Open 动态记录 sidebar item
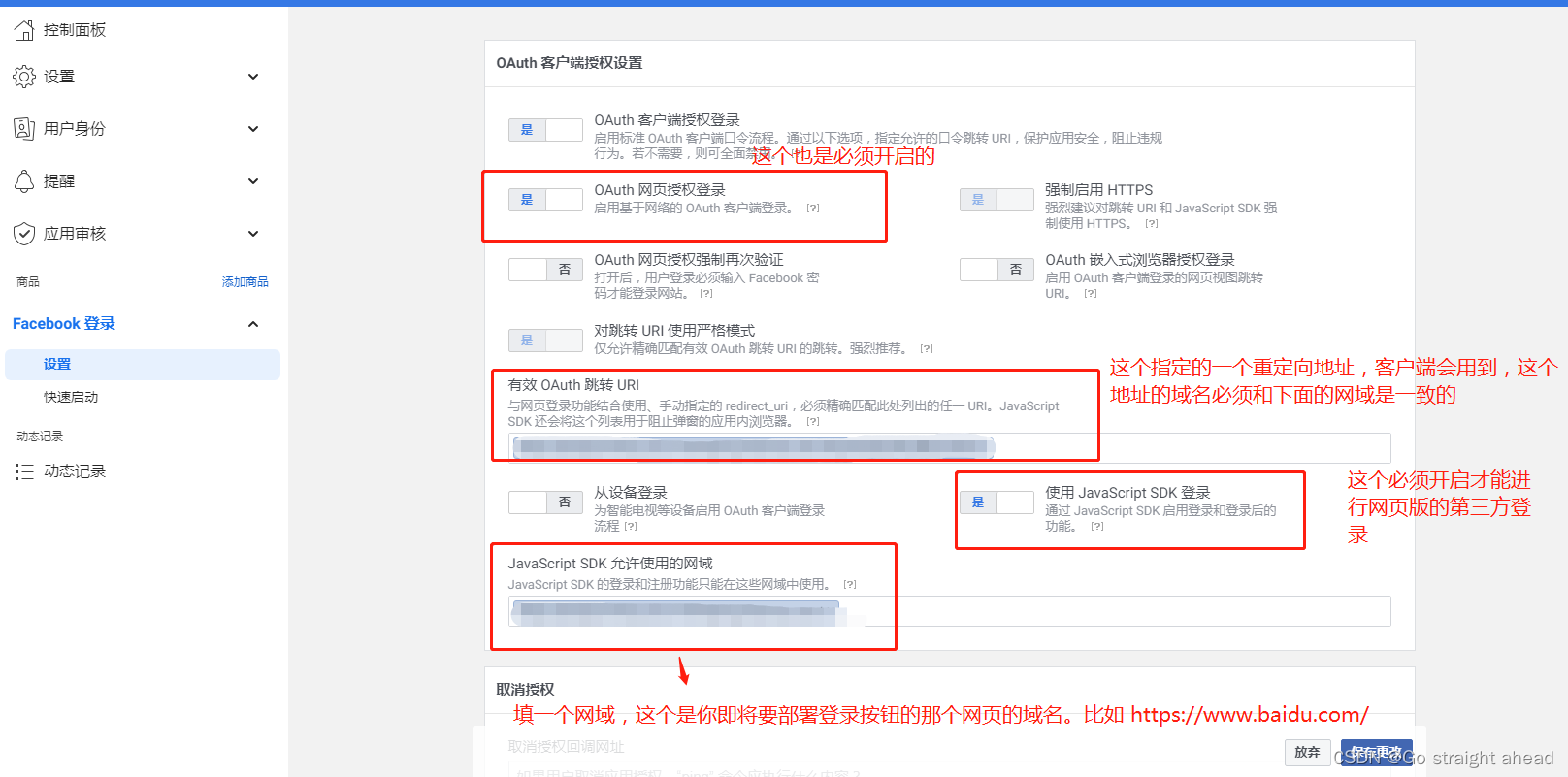Image resolution: width=1568 pixels, height=777 pixels. pyautogui.click(x=75, y=471)
